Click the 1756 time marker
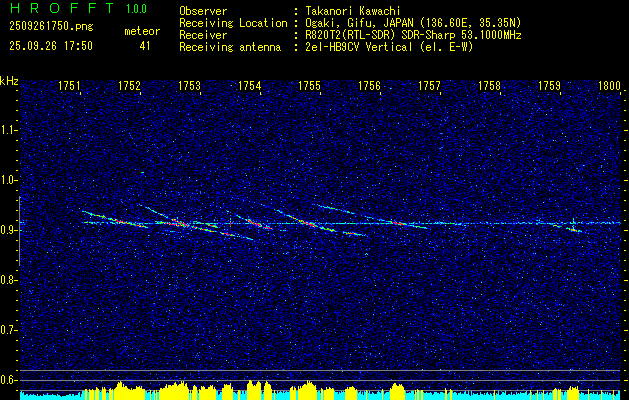This screenshot has width=629, height=400. [x=369, y=85]
